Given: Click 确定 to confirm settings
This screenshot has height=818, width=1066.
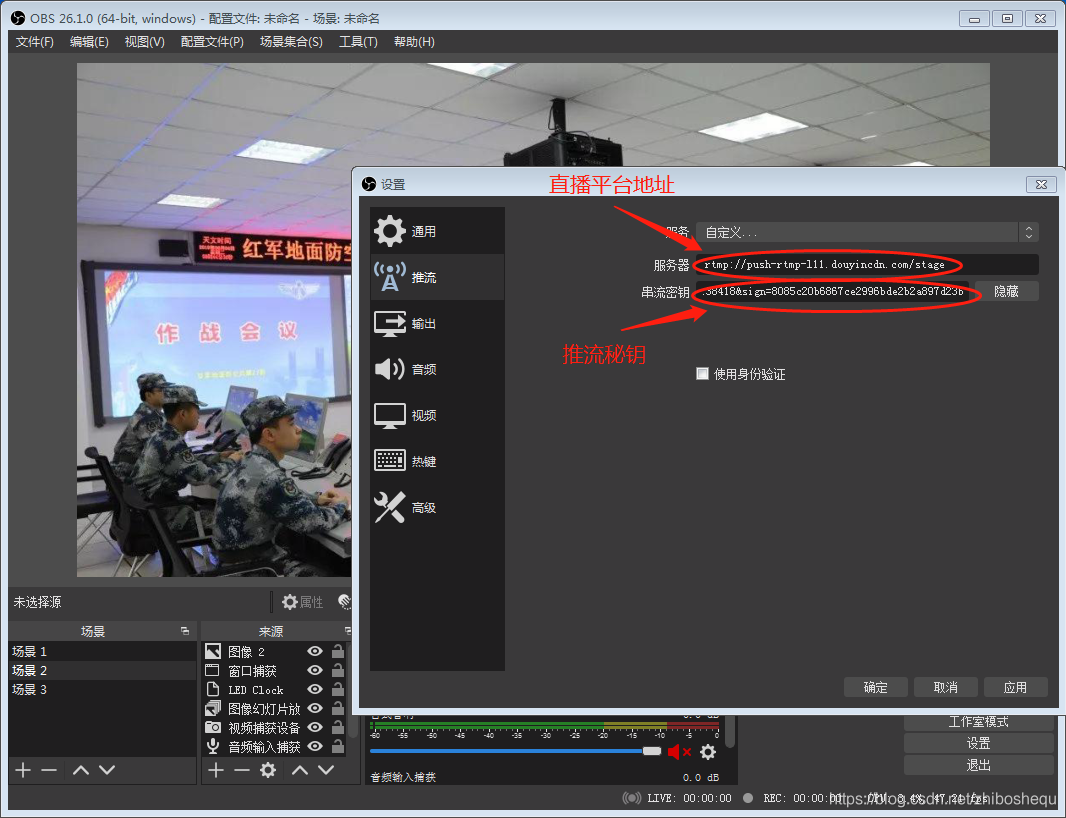Looking at the screenshot, I should pyautogui.click(x=876, y=687).
